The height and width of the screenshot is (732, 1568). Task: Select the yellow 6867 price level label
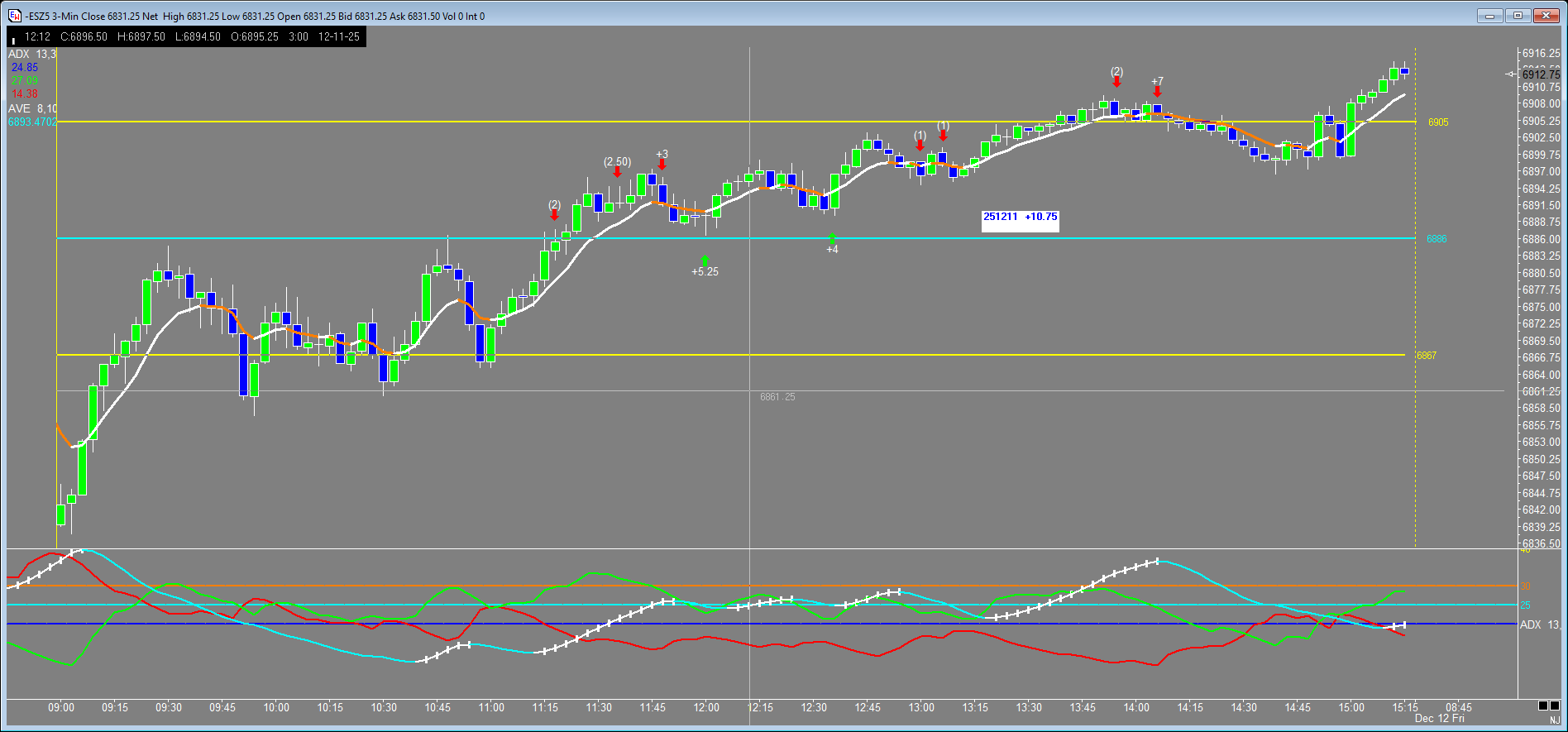pyautogui.click(x=1427, y=356)
